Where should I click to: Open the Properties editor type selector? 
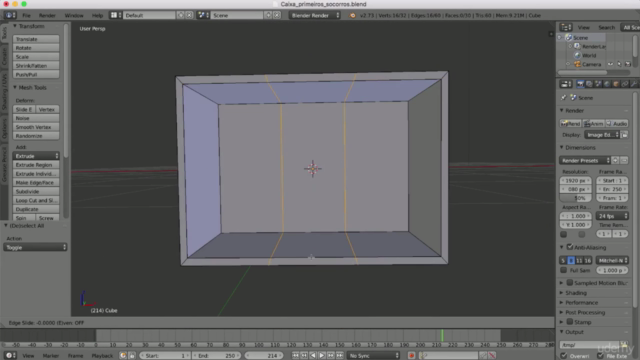pos(566,84)
